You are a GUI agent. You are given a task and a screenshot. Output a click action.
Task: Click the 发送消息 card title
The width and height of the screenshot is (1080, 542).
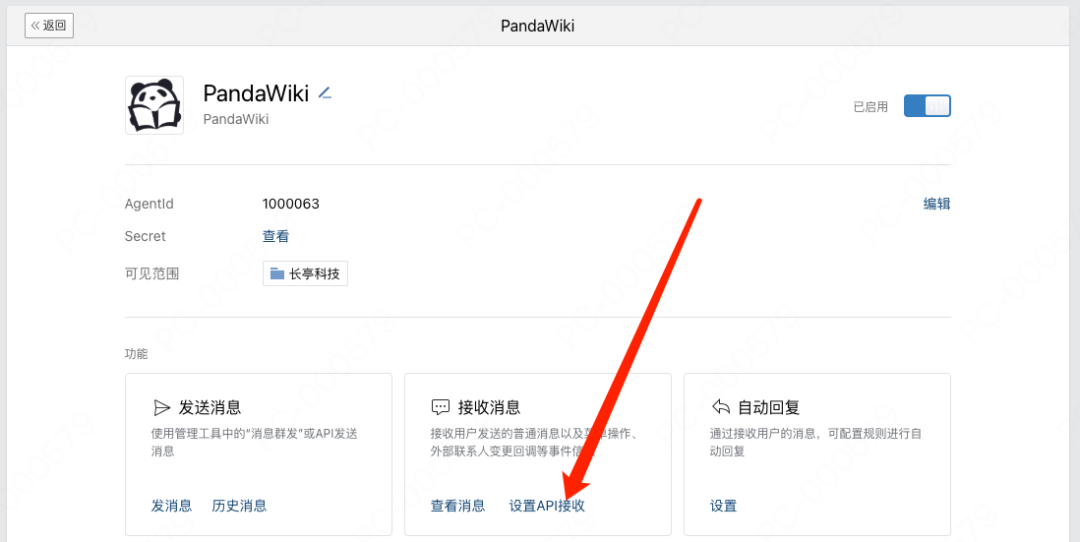click(210, 408)
